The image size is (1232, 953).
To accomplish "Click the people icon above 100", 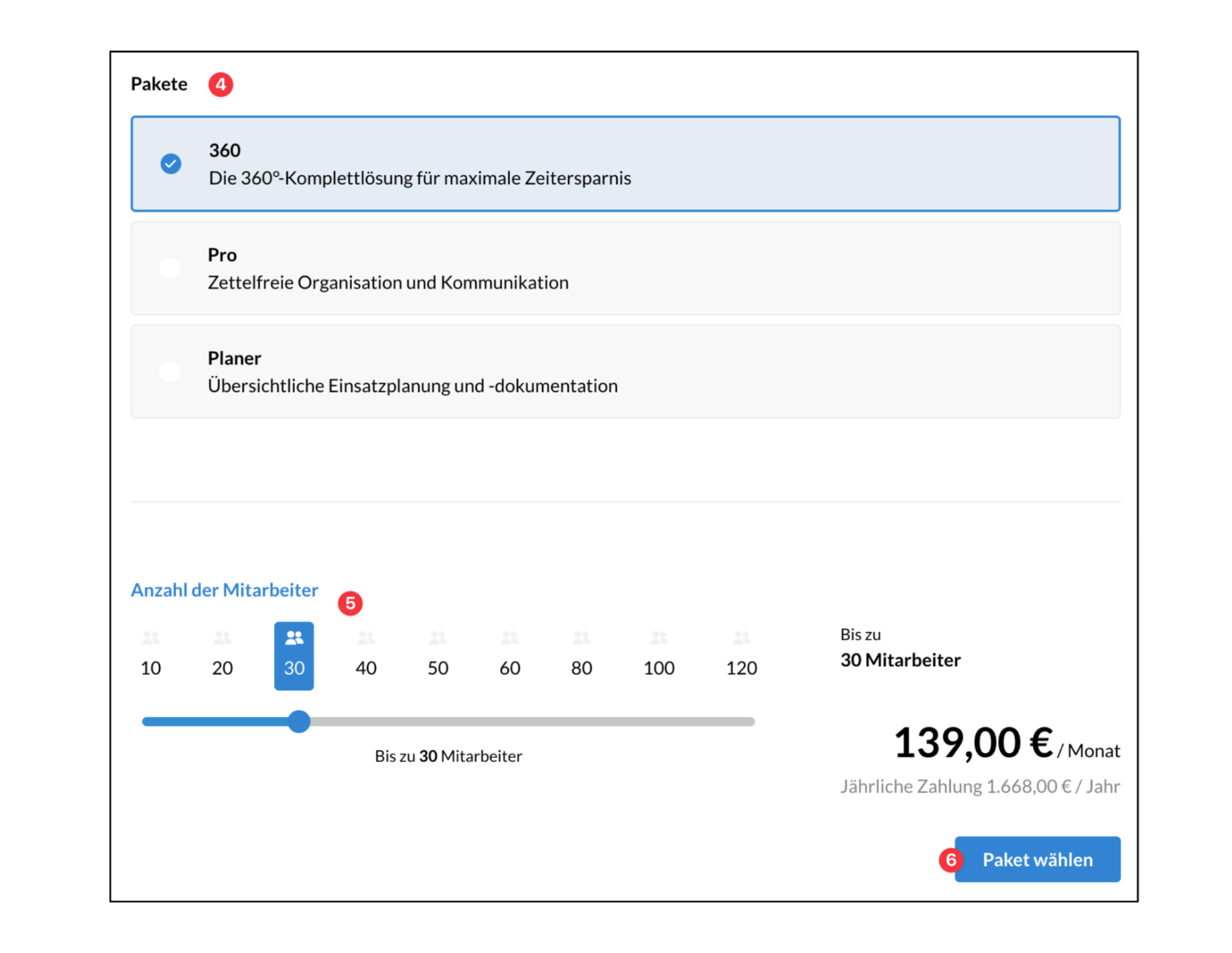I will (x=659, y=637).
